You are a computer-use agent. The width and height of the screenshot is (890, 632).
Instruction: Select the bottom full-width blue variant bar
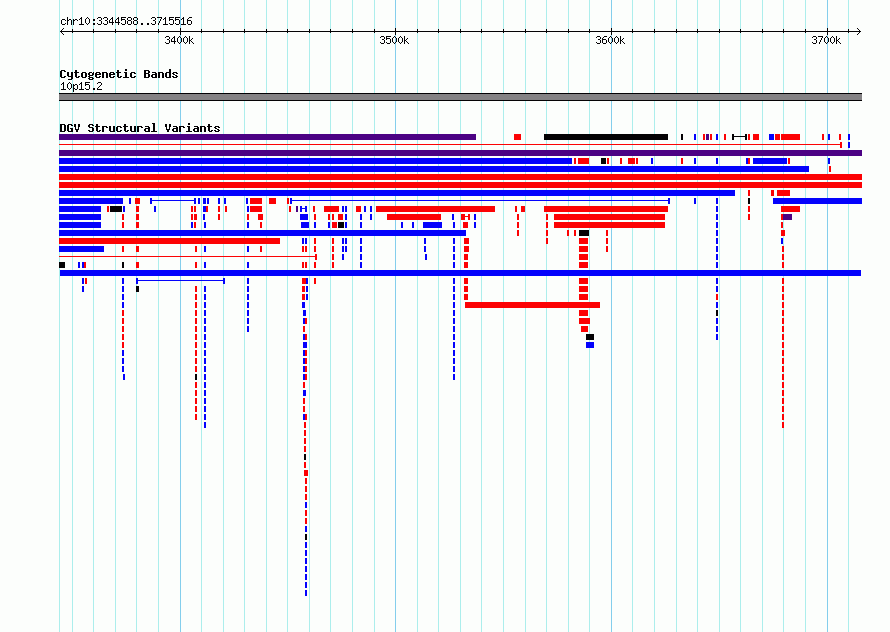[x=460, y=273]
